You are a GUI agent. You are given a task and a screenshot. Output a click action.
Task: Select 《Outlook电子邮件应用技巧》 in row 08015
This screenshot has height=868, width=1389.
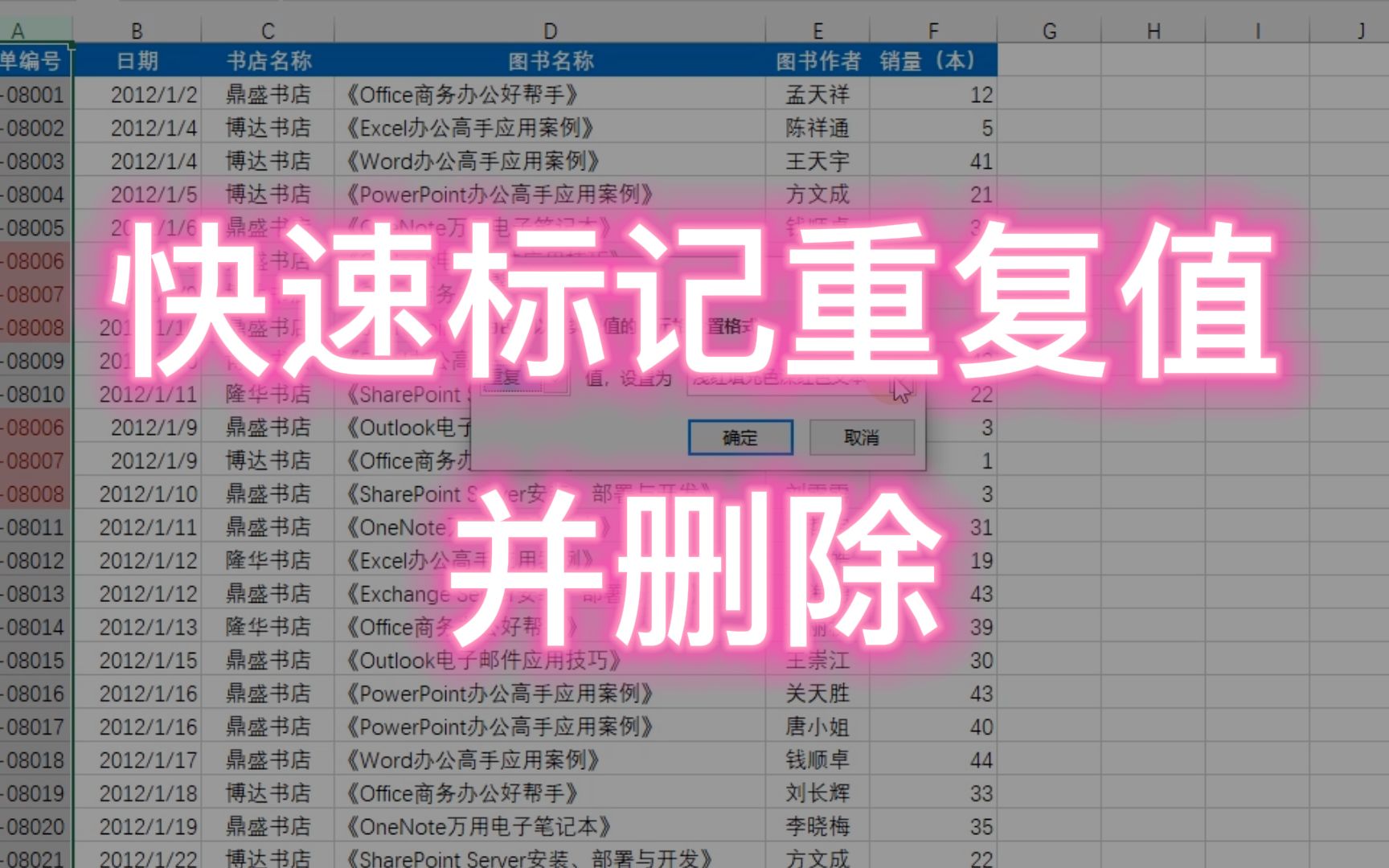[550, 660]
